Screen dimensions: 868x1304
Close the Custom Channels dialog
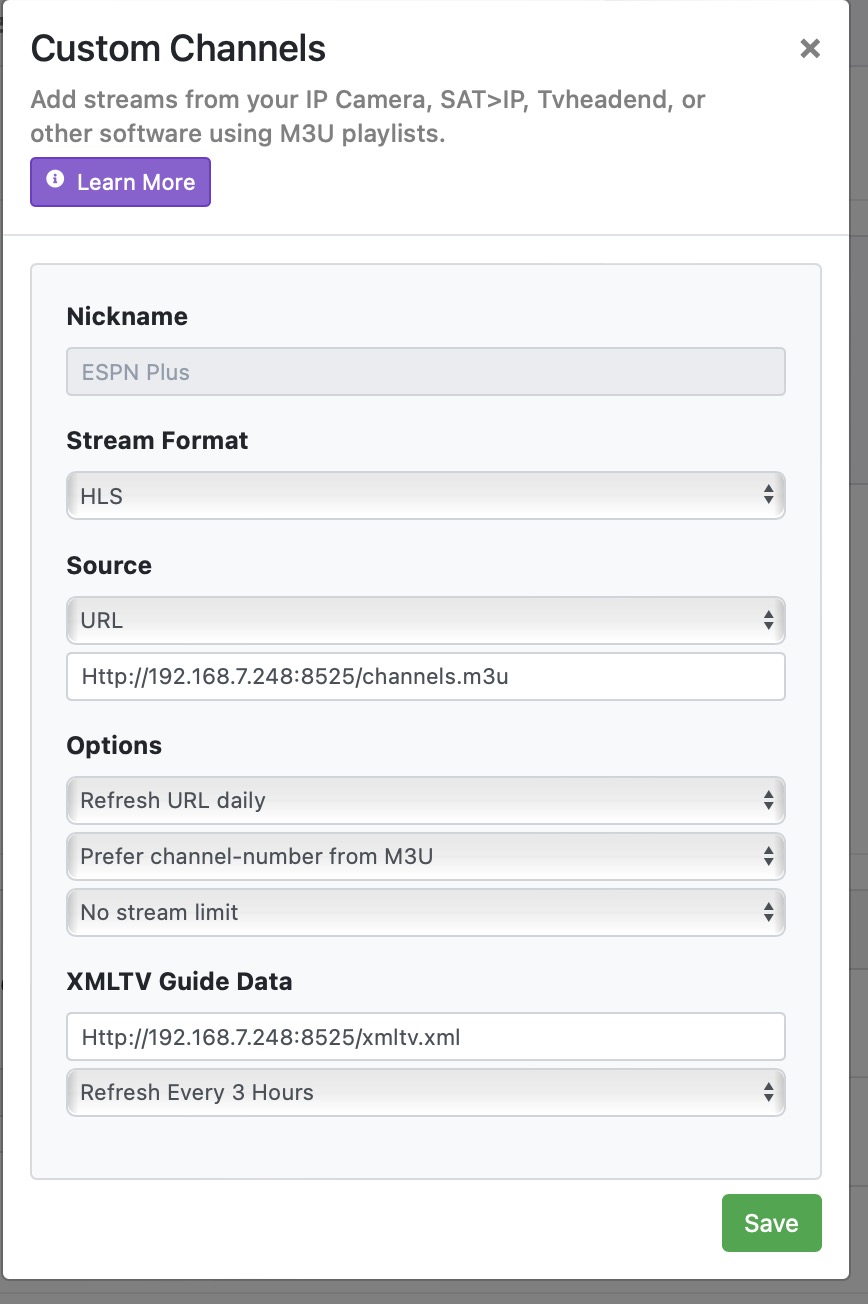(810, 48)
